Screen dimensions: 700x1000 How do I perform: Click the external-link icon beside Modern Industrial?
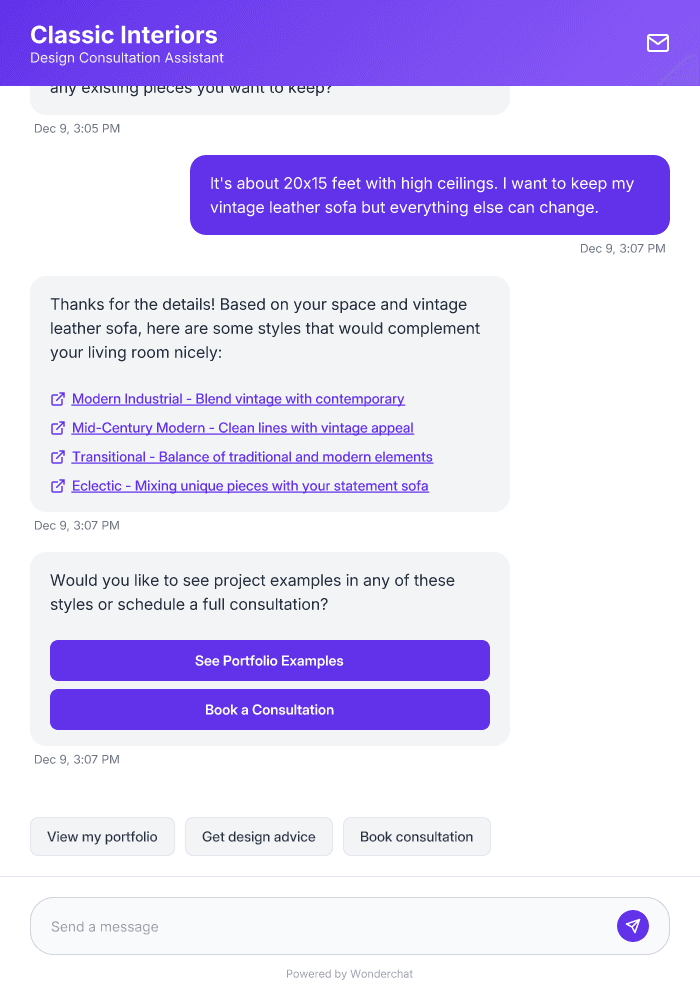coord(58,398)
